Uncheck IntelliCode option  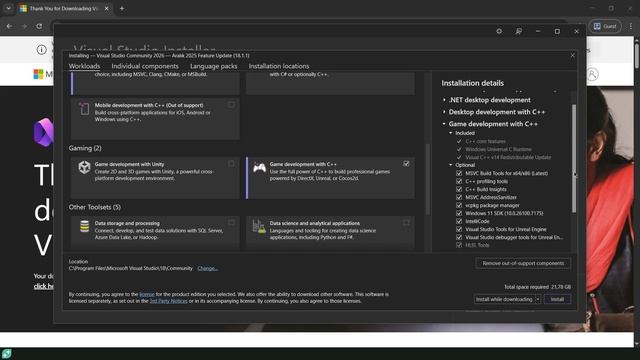[459, 221]
